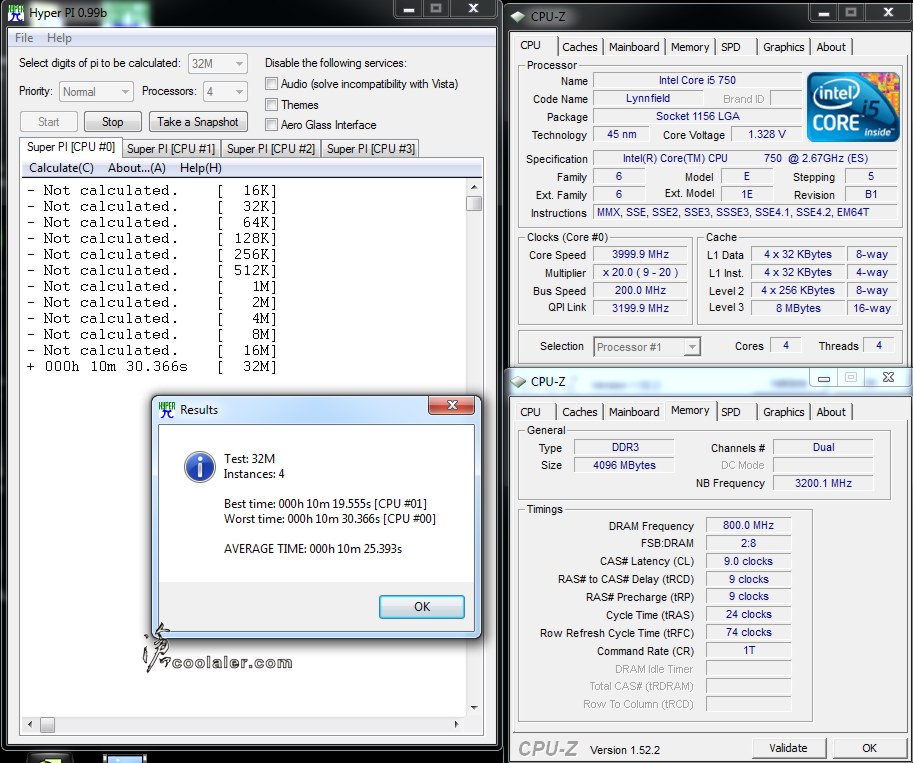
Task: Click the blue information icon in Results dialog
Action: [200, 467]
